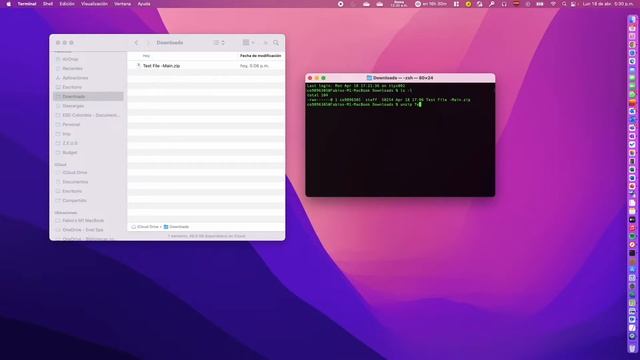Go back in the Finder window
The image size is (640, 360).
click(136, 42)
